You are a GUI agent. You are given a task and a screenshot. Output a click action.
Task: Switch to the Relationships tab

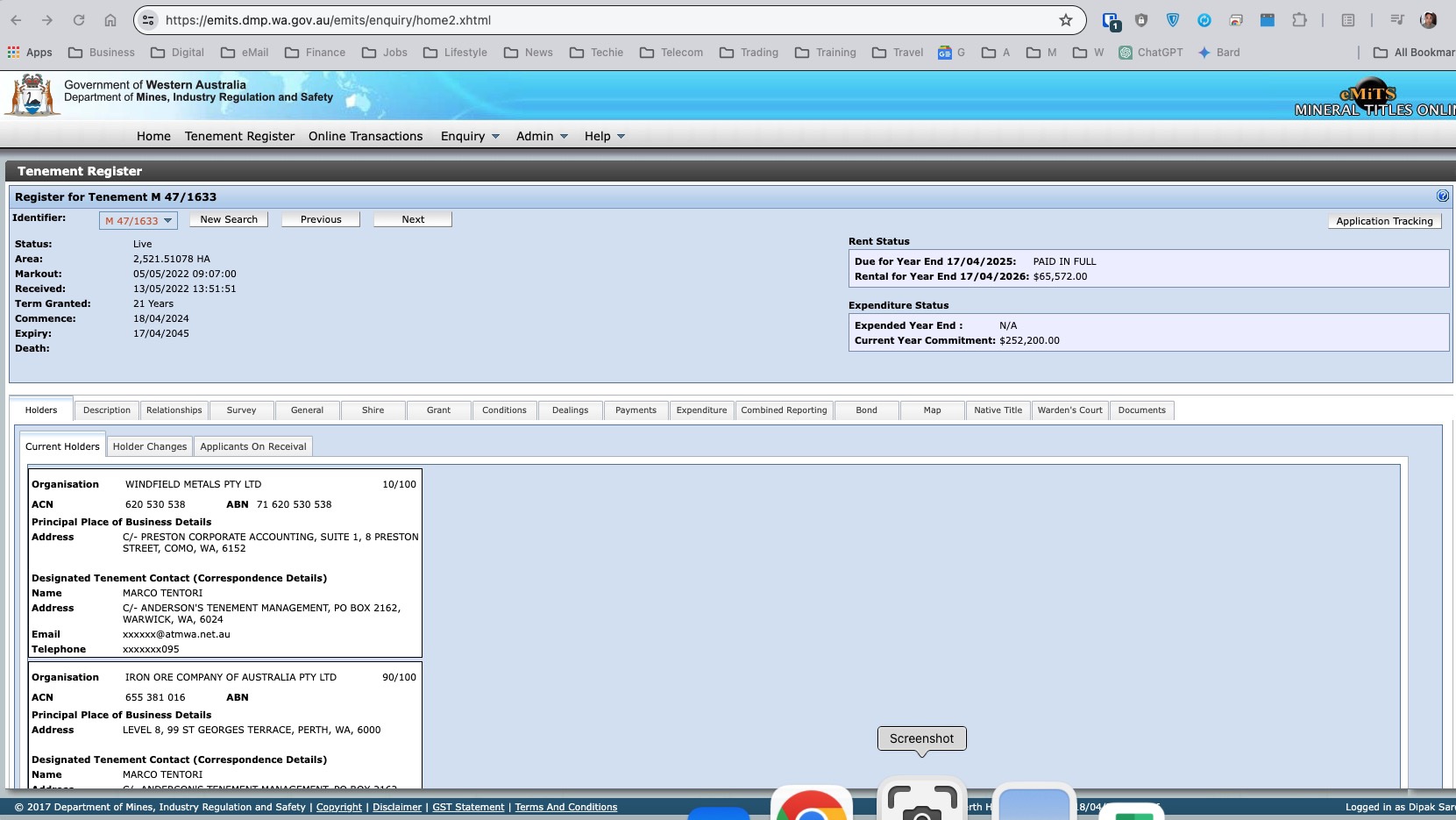coord(174,410)
